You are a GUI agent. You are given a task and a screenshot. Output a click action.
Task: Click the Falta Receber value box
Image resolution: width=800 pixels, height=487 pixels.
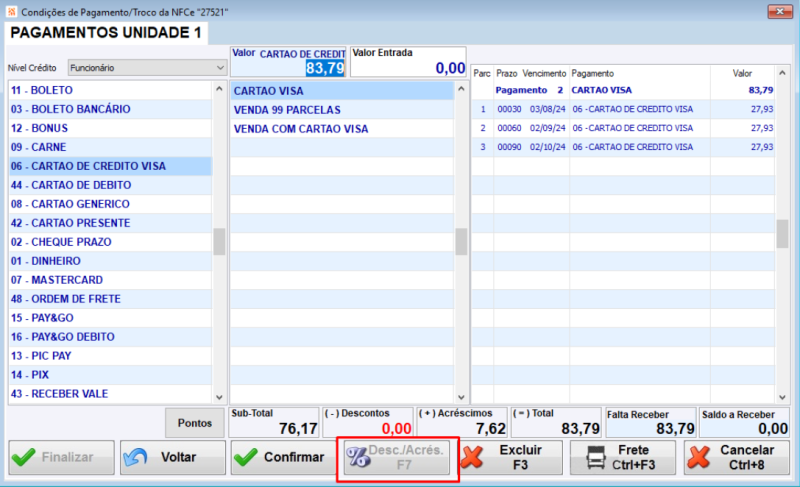(x=650, y=423)
